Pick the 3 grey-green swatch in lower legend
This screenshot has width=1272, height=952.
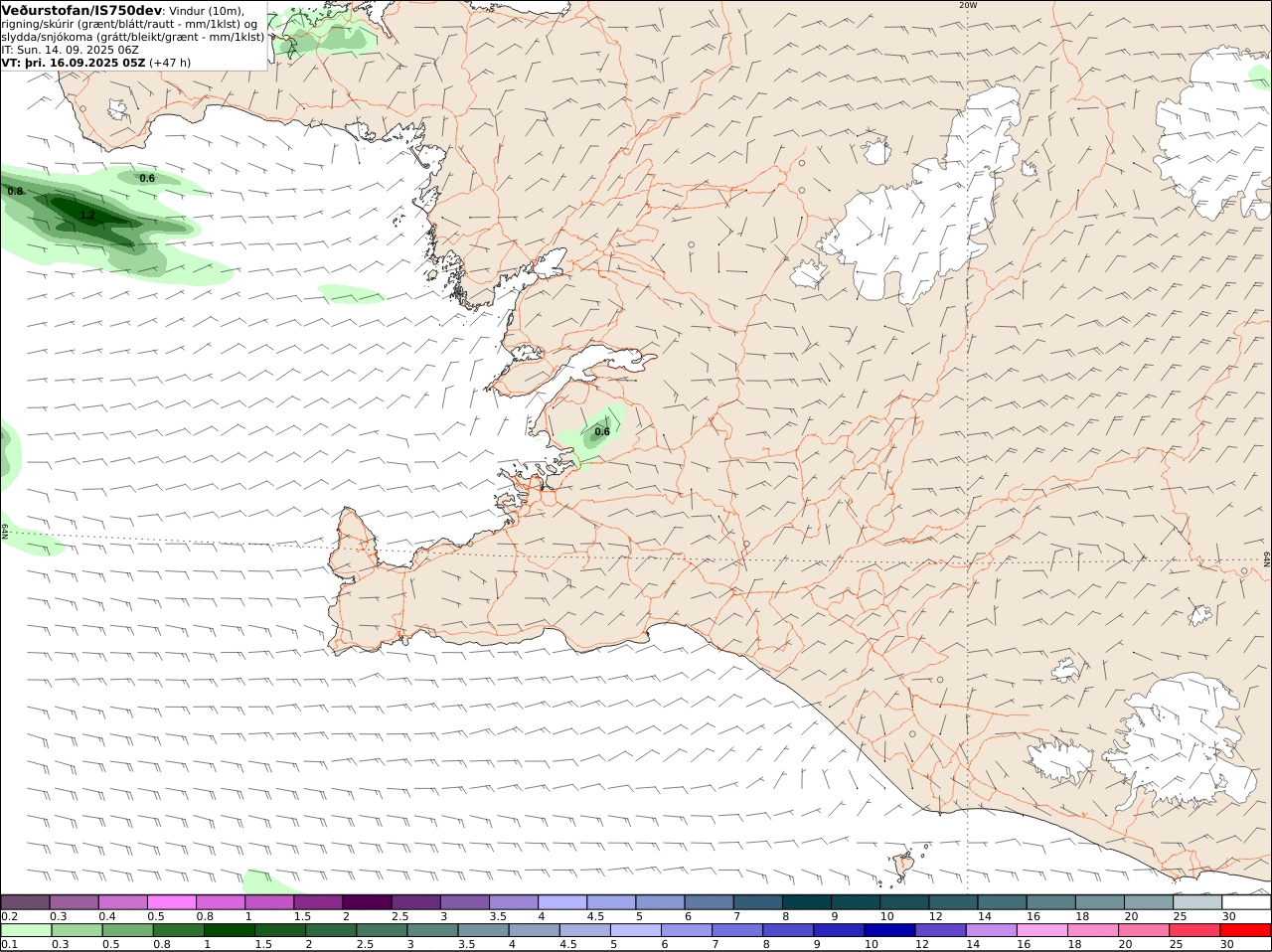click(432, 930)
